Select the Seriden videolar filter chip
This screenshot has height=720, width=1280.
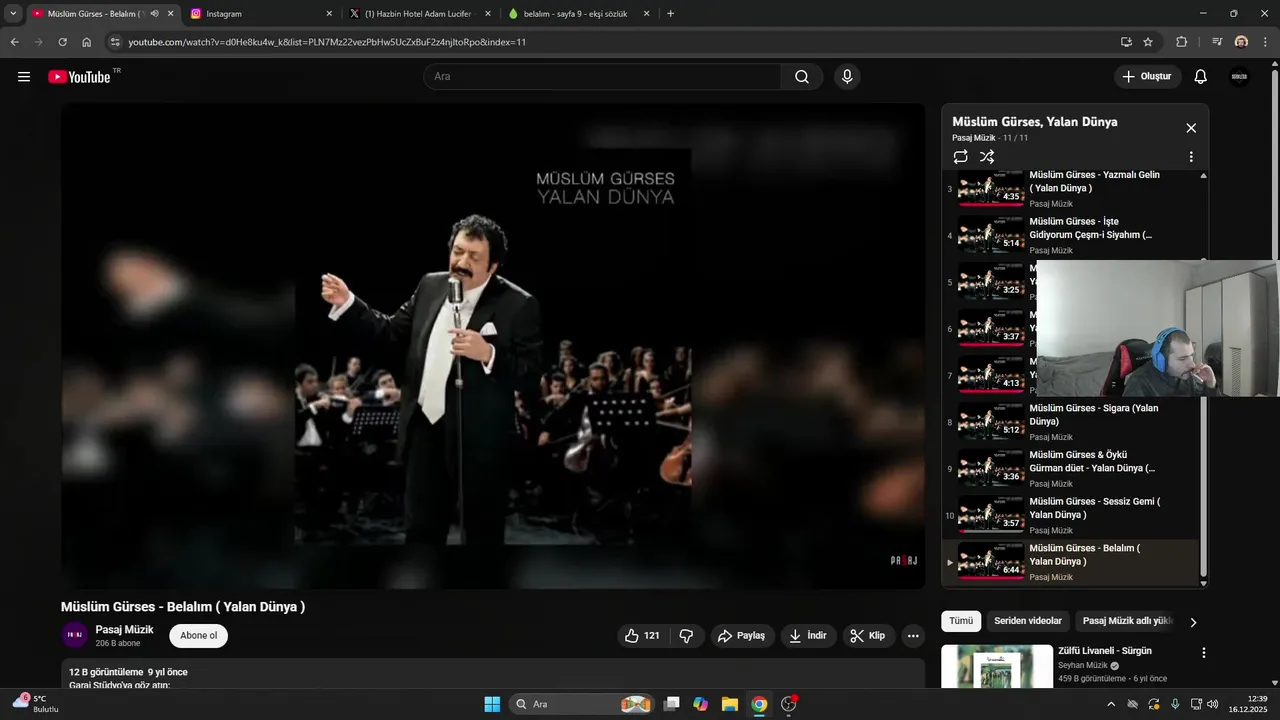(x=1028, y=621)
